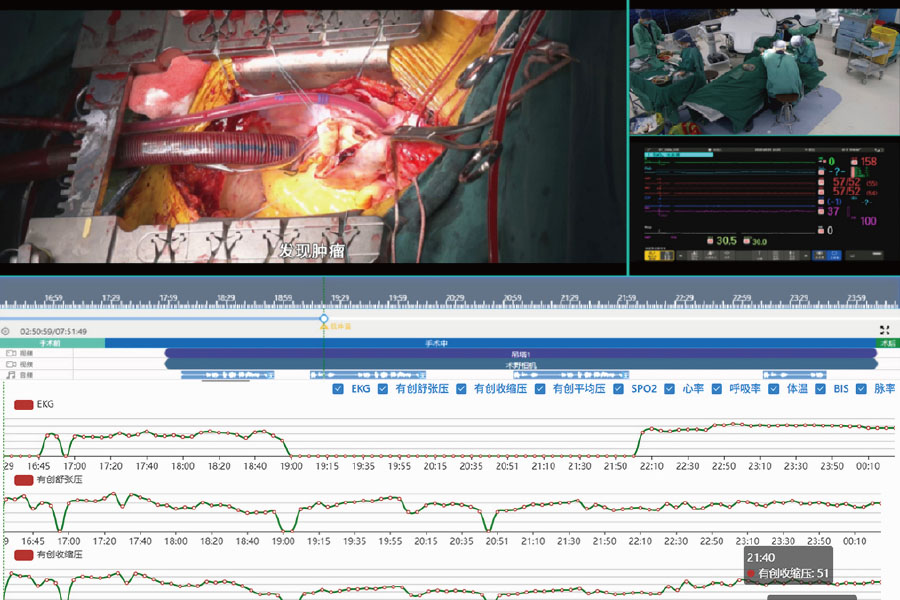Select the 手术中 phase segment
Image resolution: width=900 pixels, height=600 pixels.
(x=490, y=343)
